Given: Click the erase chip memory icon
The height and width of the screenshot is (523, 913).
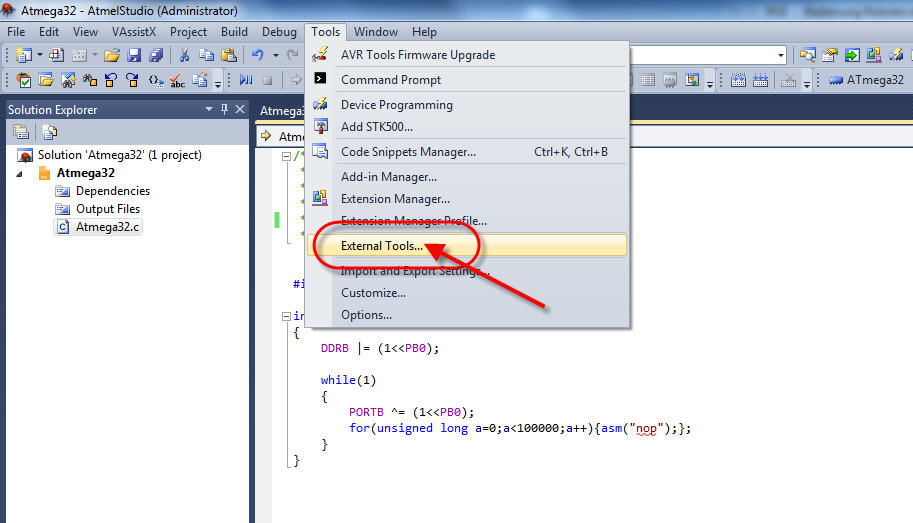Looking at the screenshot, I should [738, 80].
